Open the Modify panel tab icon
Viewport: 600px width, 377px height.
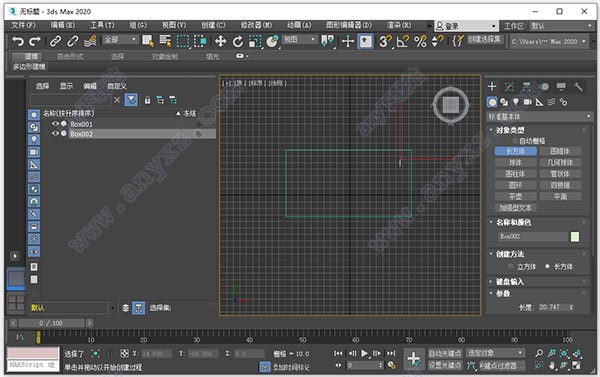pos(509,87)
